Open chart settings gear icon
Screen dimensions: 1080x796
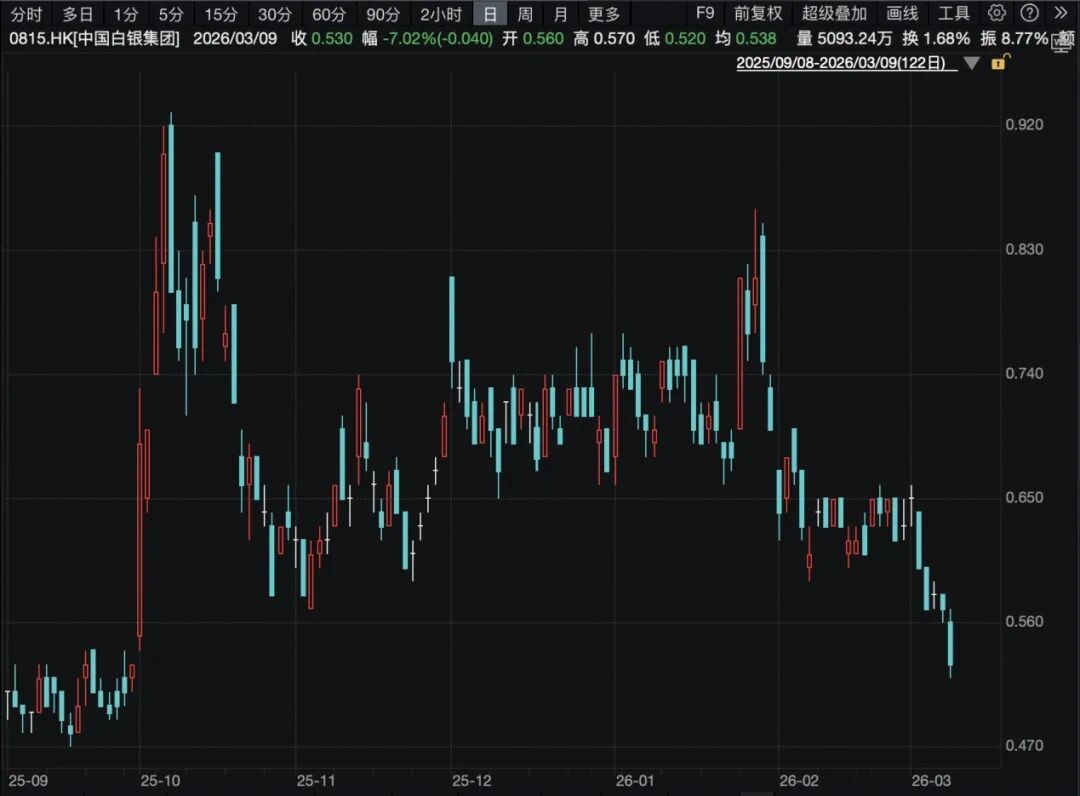click(997, 12)
